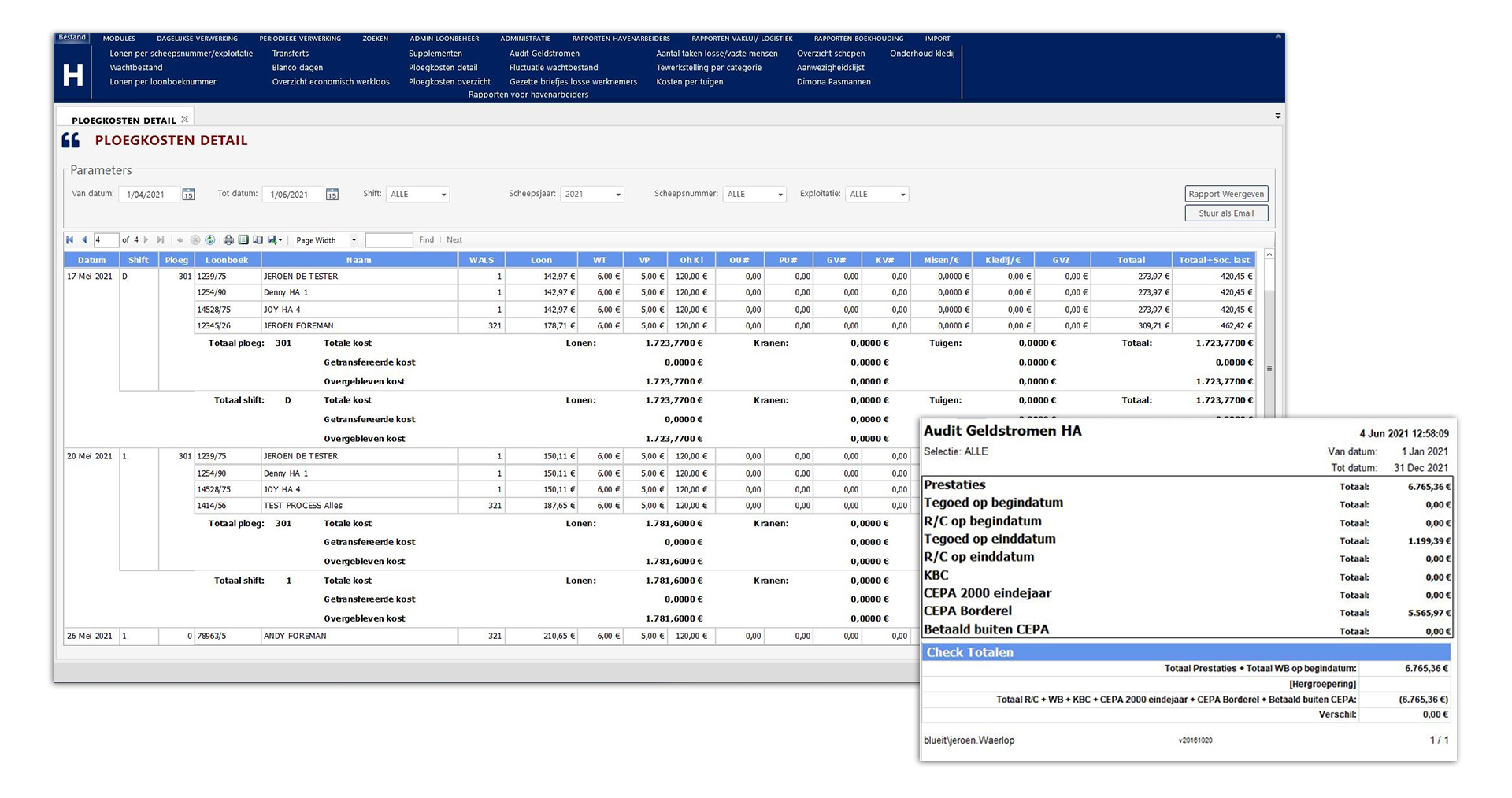Open Rapporten Vaklui/Logistiek tab
The width and height of the screenshot is (1512, 798).
tap(742, 39)
